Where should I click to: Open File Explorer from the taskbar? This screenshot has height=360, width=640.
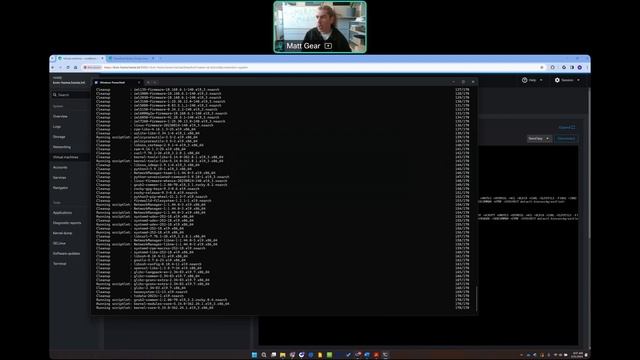pos(282,355)
